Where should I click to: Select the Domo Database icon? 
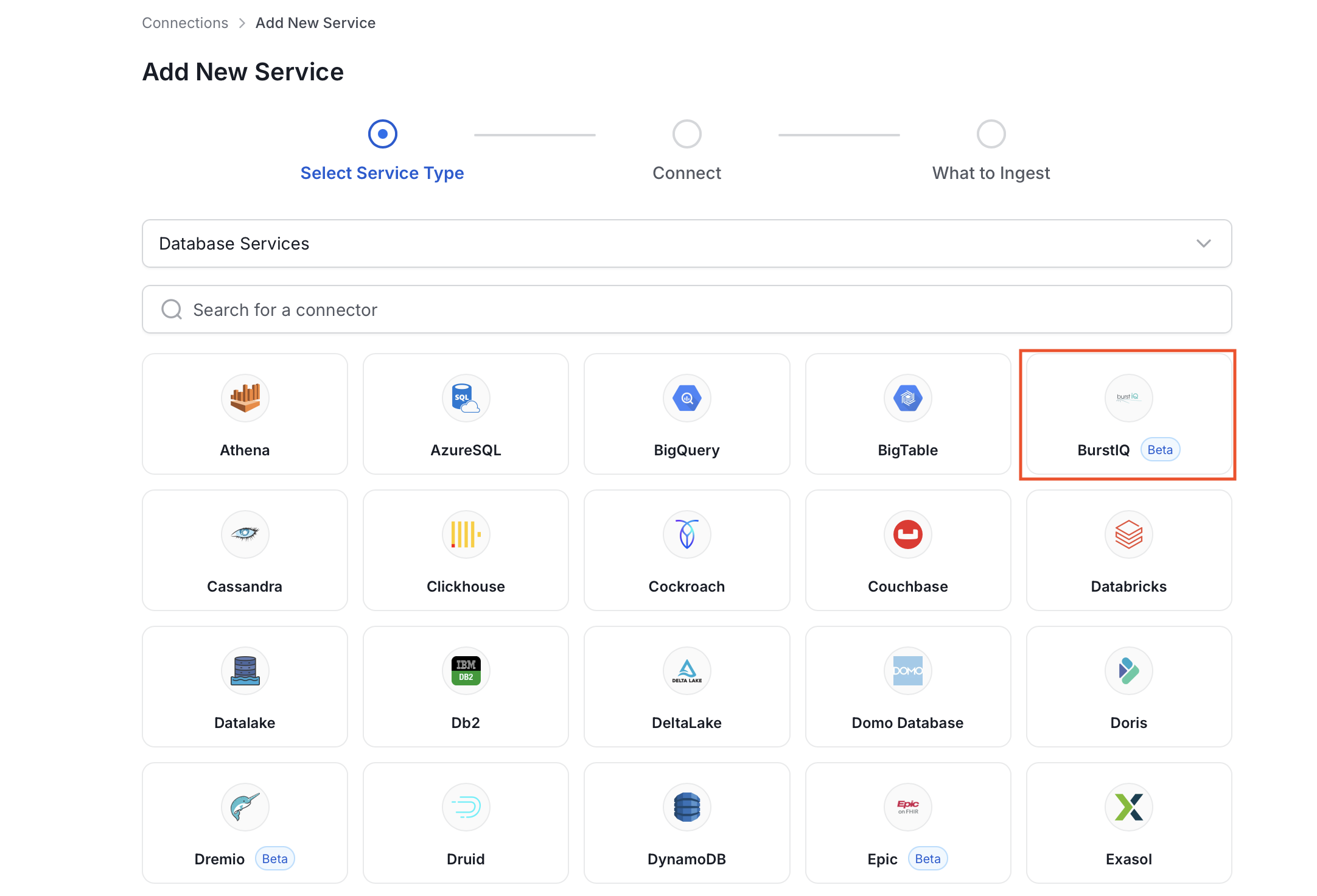click(x=907, y=671)
